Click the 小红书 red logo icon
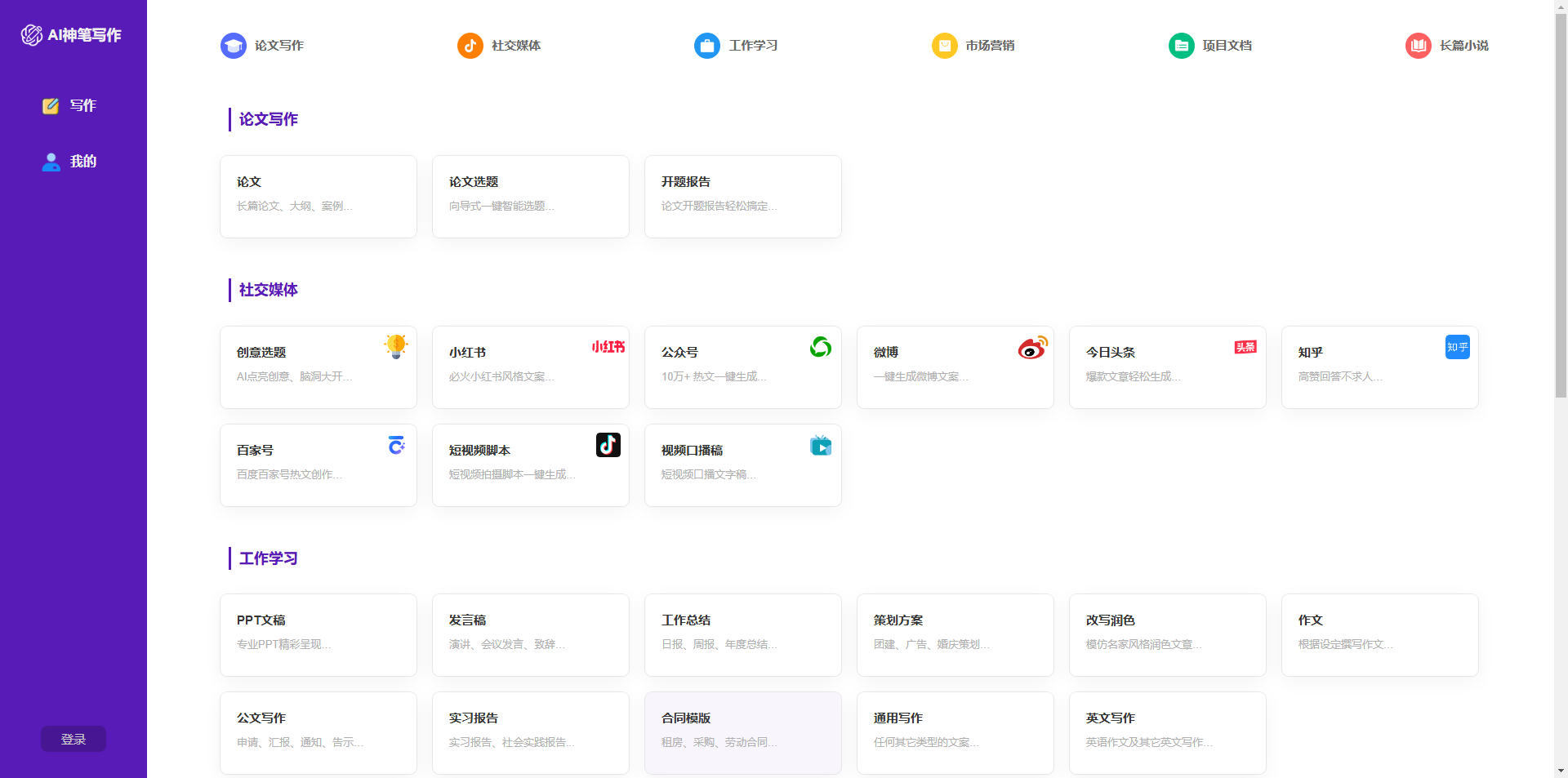The width and height of the screenshot is (1568, 778). click(x=608, y=347)
